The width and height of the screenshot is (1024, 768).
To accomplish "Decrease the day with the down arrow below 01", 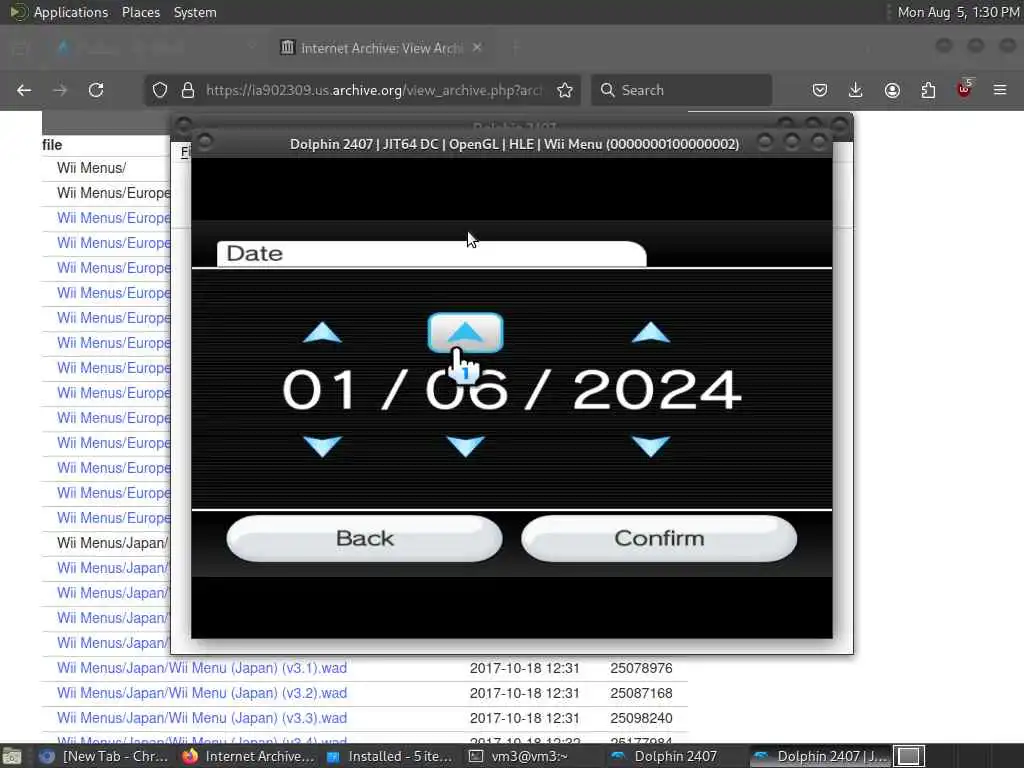I will click(x=323, y=446).
